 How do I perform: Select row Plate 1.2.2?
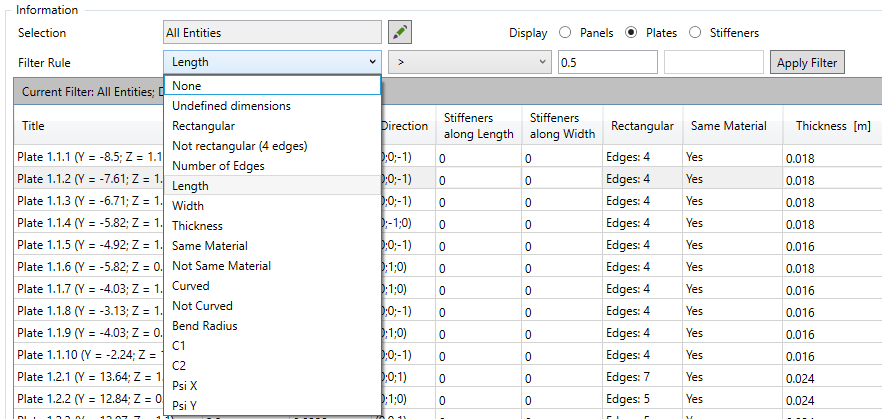(89, 398)
